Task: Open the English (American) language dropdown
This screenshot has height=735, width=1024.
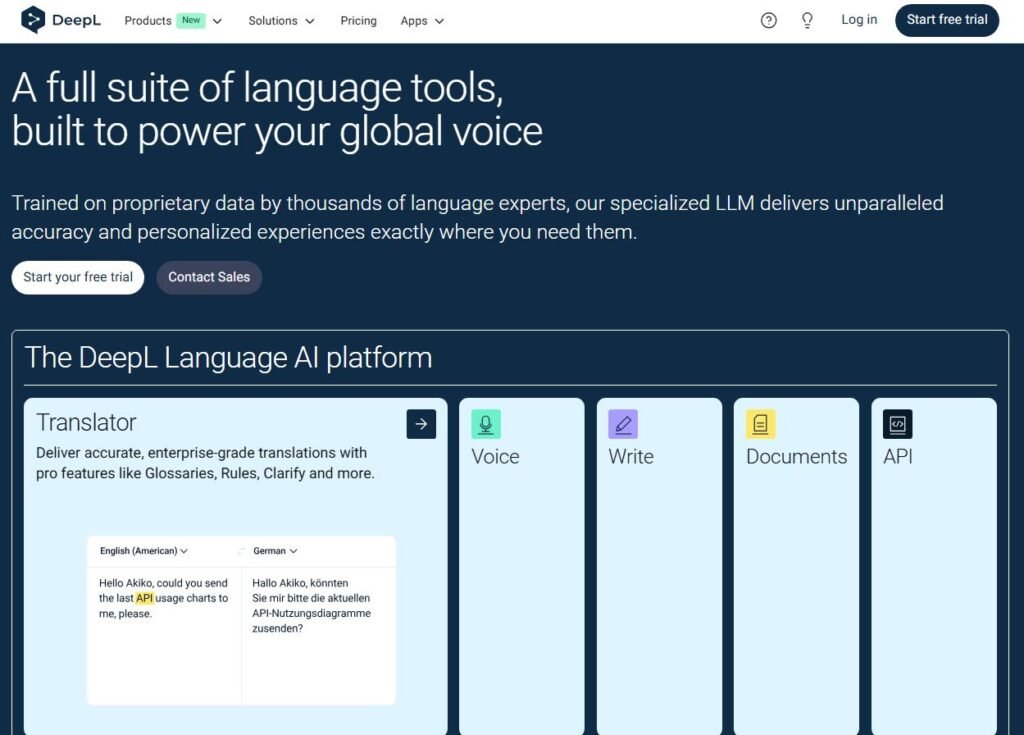Action: [144, 551]
